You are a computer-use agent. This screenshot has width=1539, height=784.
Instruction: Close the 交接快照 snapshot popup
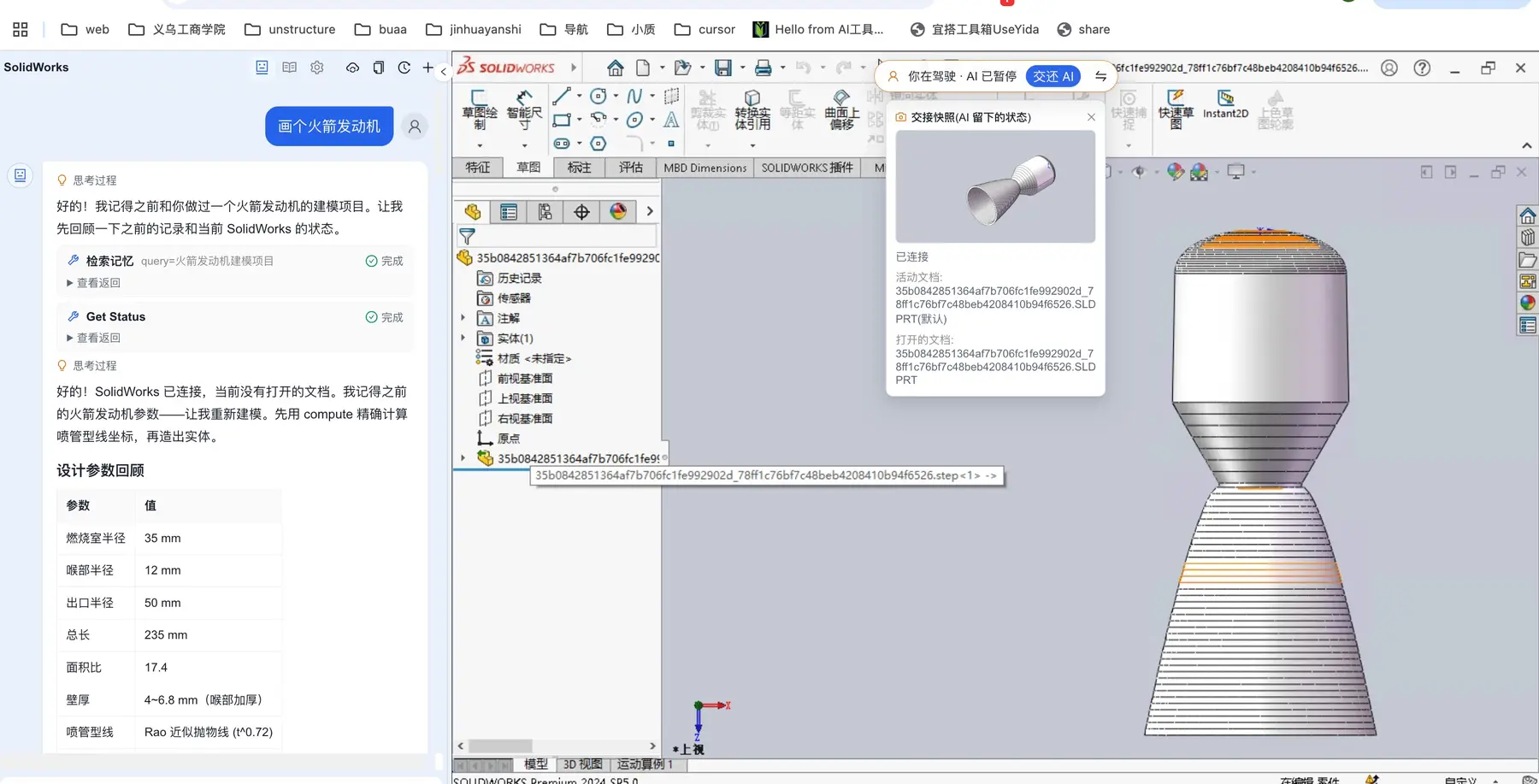click(x=1091, y=117)
